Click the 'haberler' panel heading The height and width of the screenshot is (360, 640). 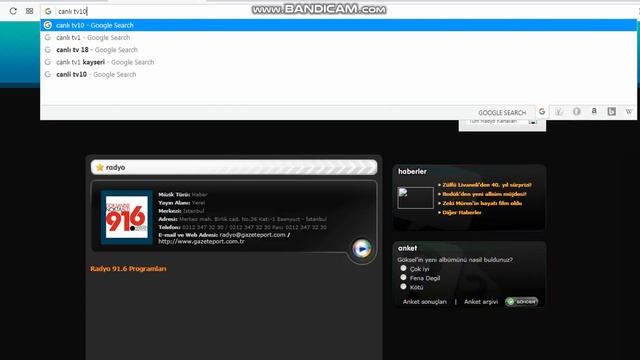point(412,171)
